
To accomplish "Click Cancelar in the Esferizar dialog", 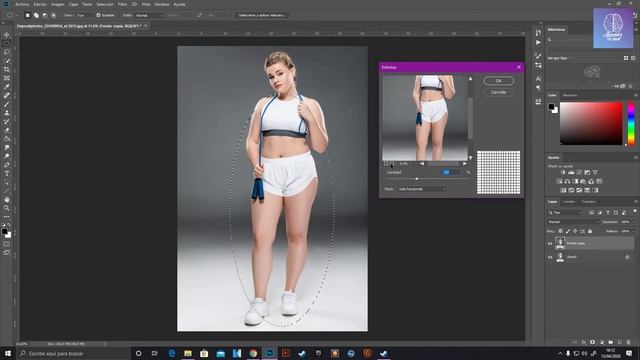I will [498, 92].
